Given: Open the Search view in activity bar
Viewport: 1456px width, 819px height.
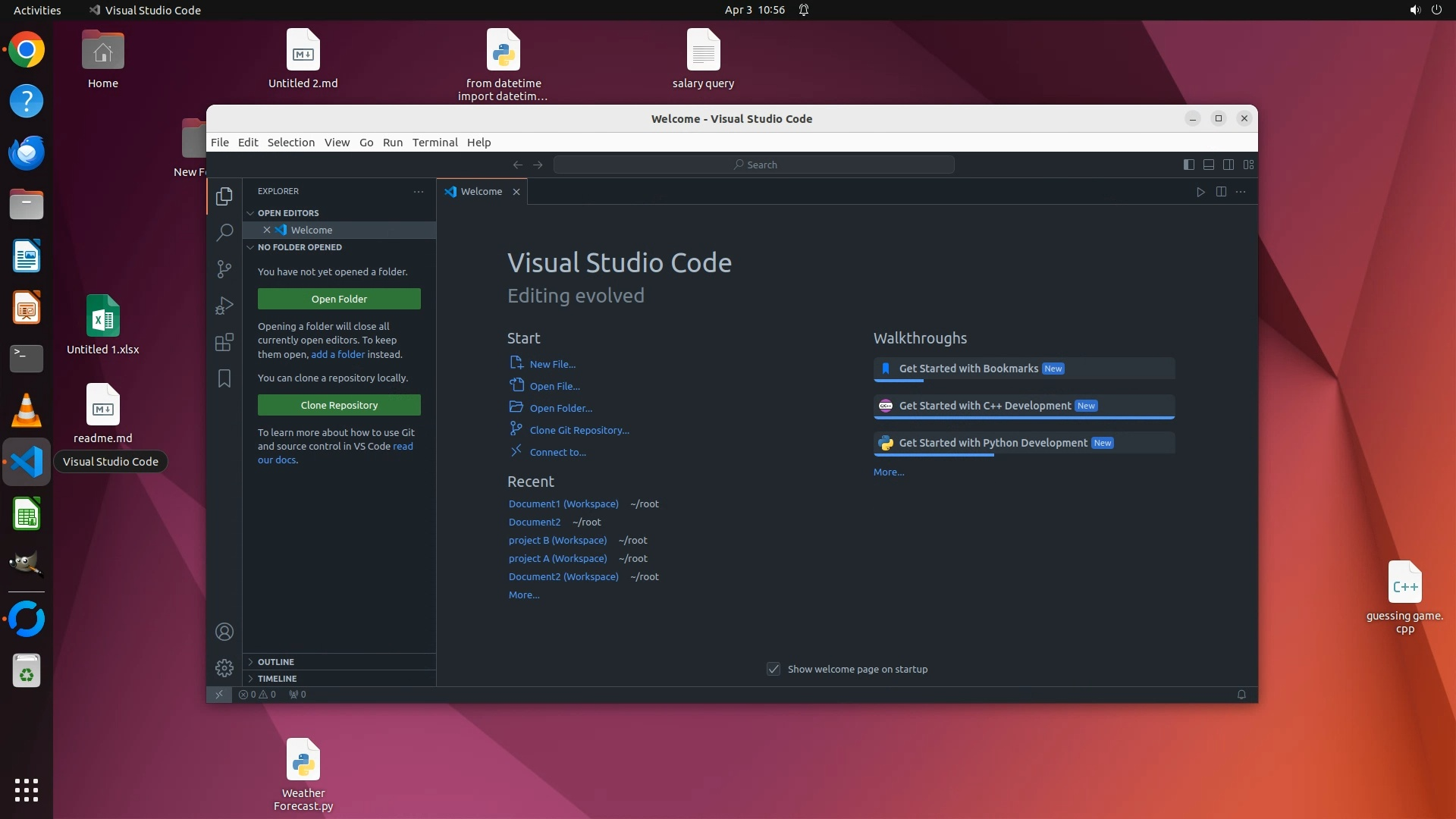Looking at the screenshot, I should point(224,232).
